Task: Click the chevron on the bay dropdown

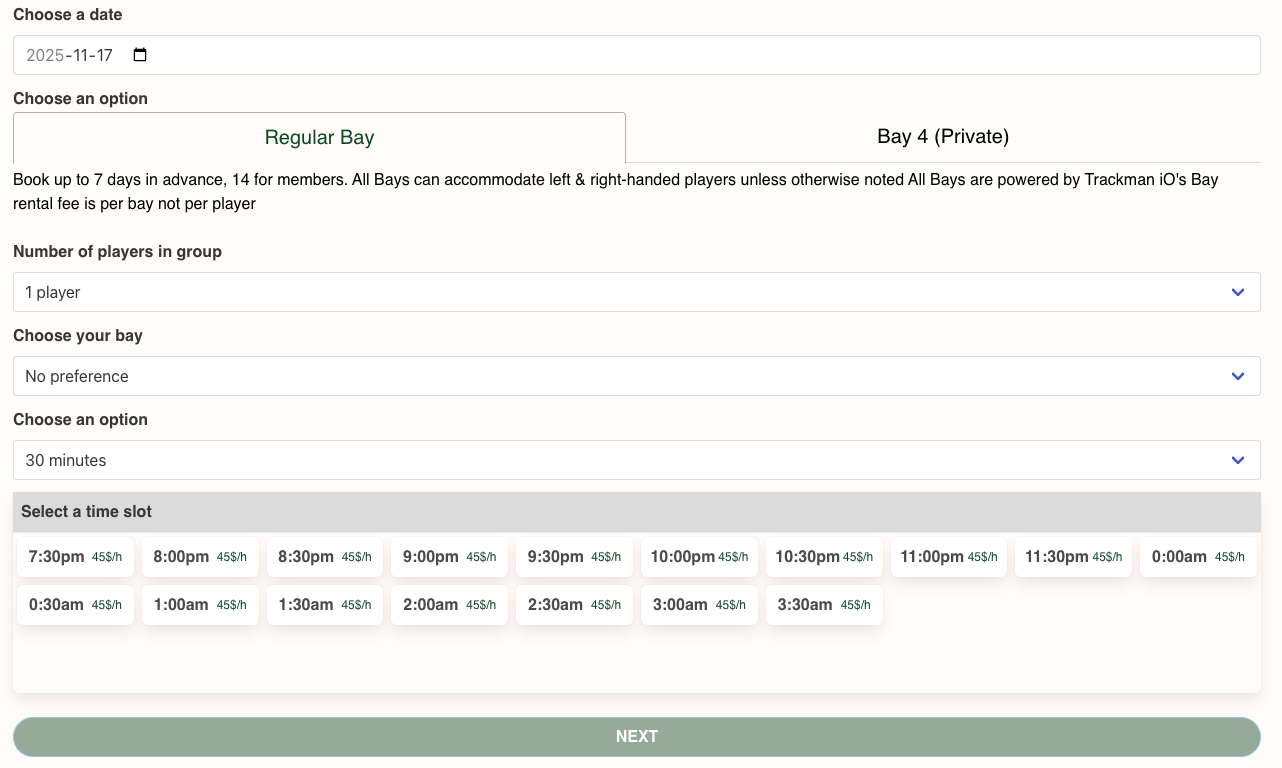Action: click(1238, 376)
